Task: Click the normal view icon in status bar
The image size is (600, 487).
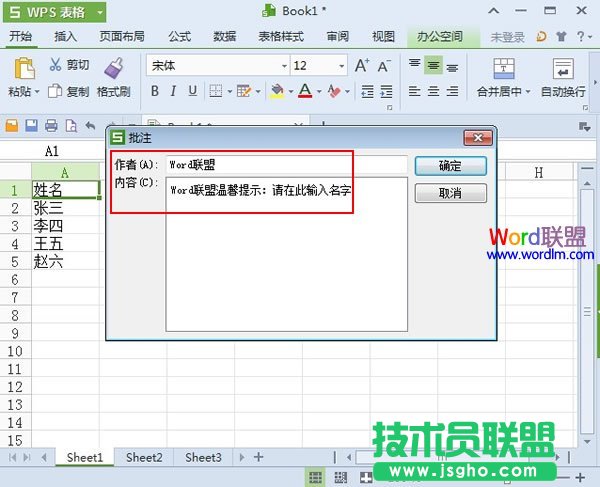Action: [315, 477]
